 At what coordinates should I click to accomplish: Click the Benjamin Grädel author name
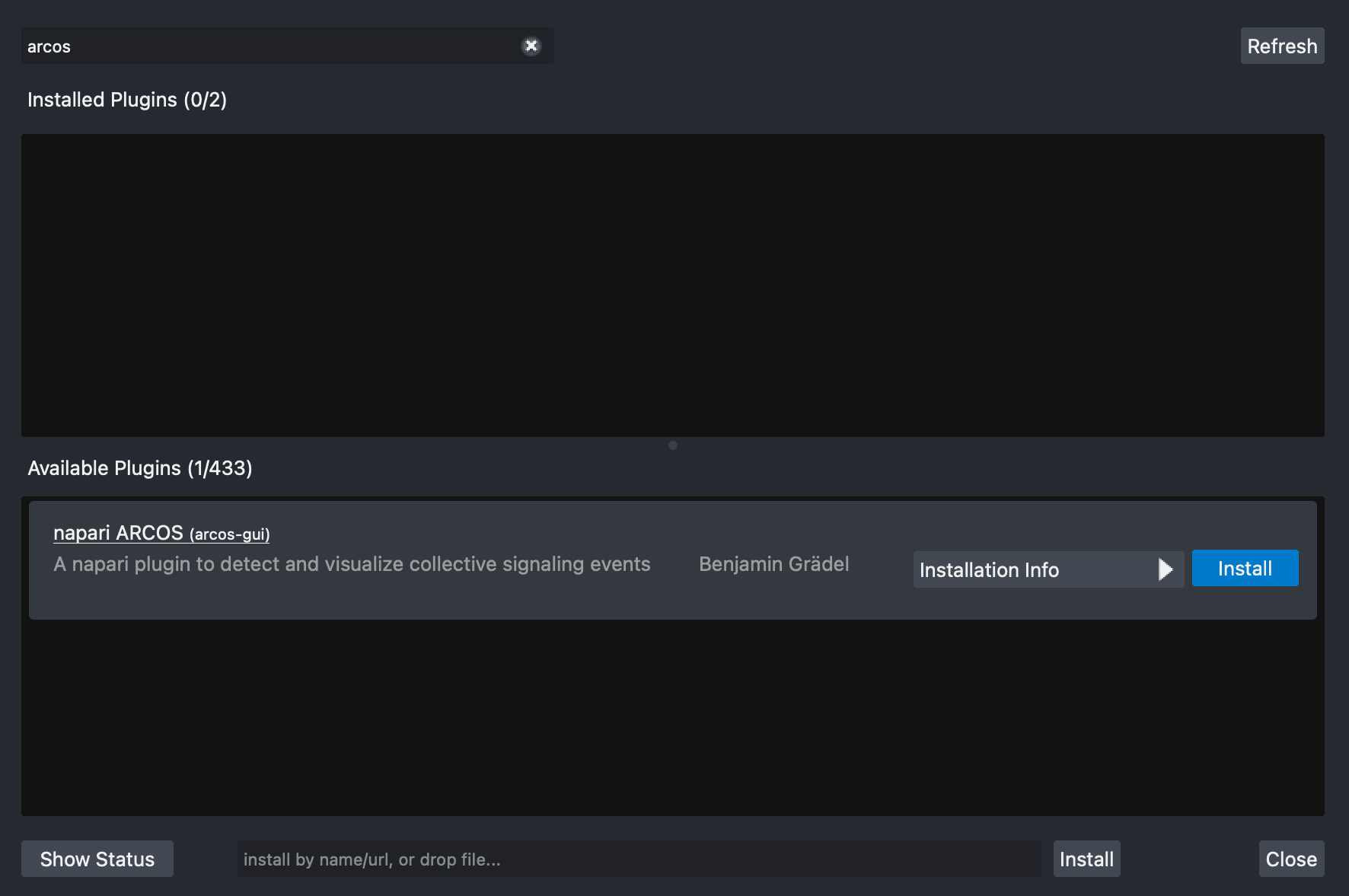pos(774,564)
